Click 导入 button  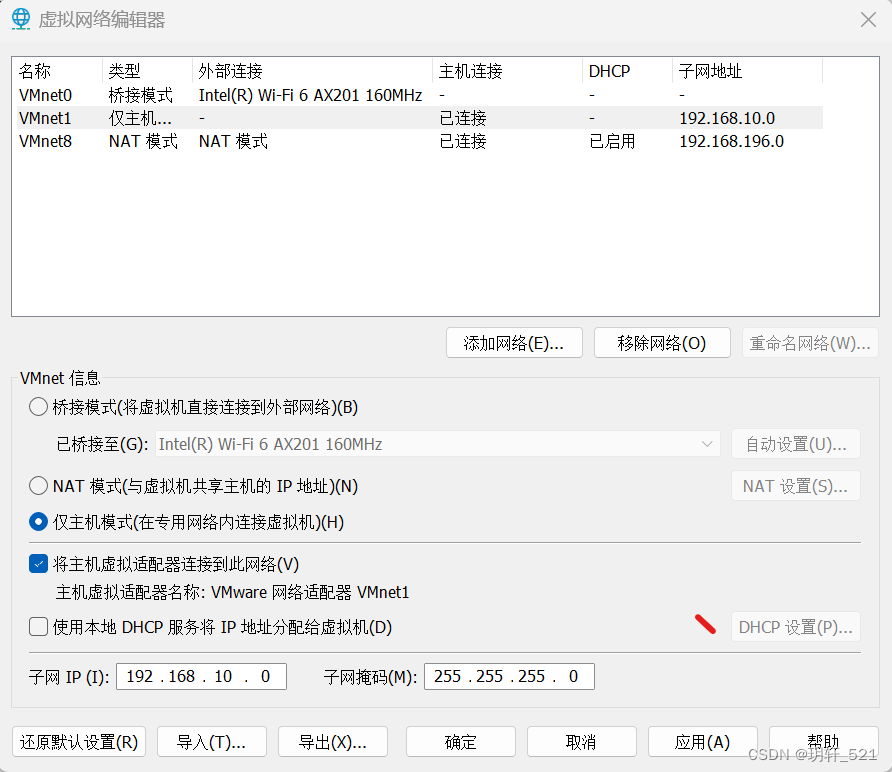pos(212,742)
